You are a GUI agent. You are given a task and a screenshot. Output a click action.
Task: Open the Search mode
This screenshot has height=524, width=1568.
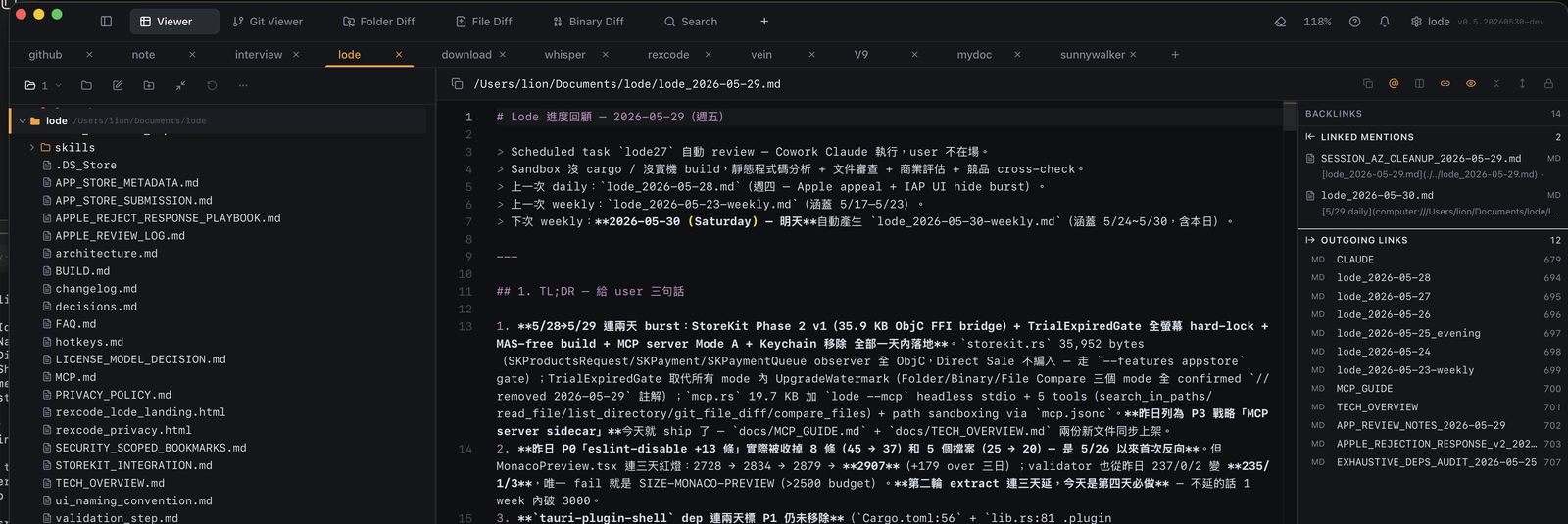point(691,22)
